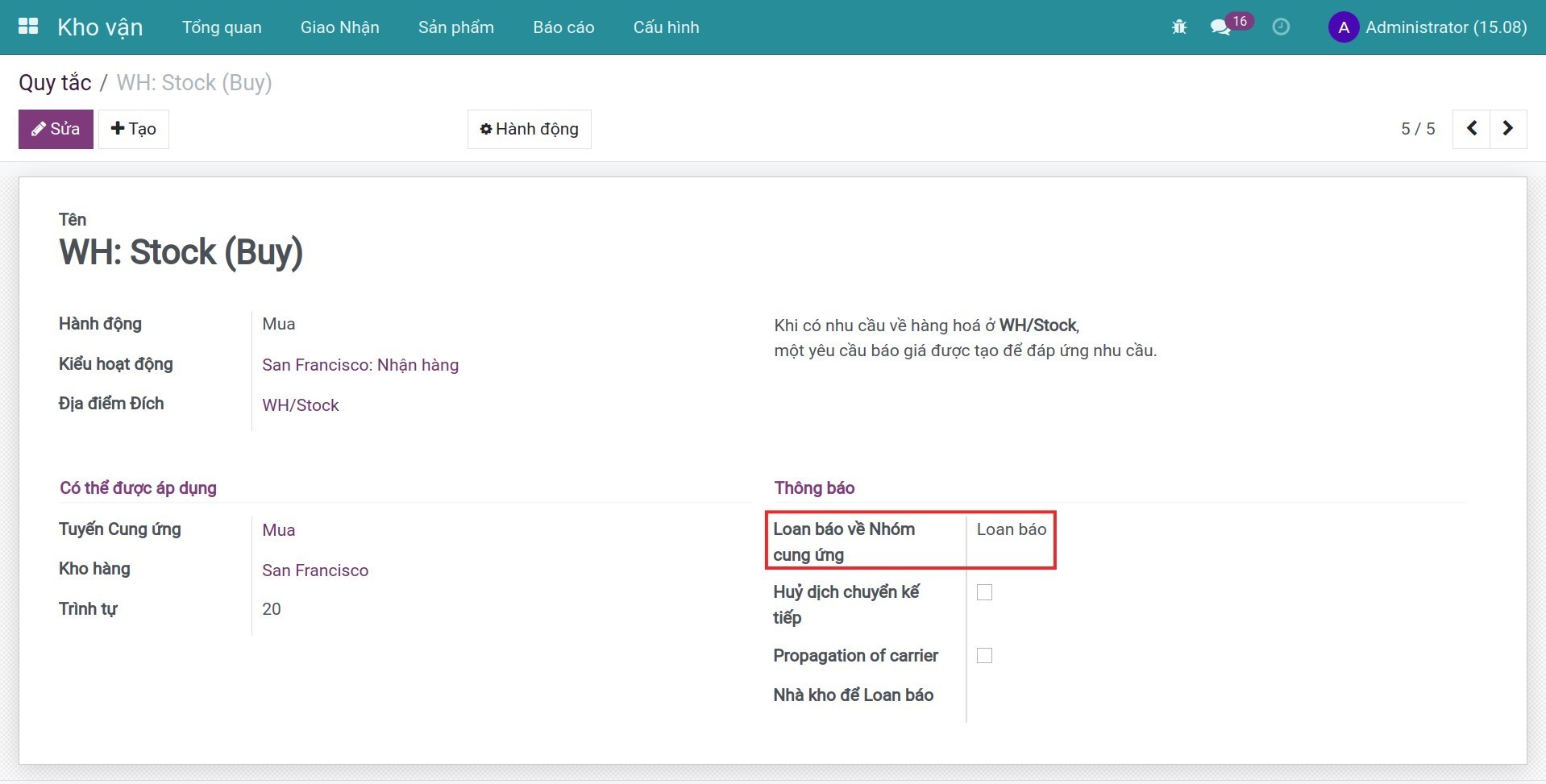Go to previous record arrow
Viewport: 1546px width, 784px height.
pos(1471,129)
